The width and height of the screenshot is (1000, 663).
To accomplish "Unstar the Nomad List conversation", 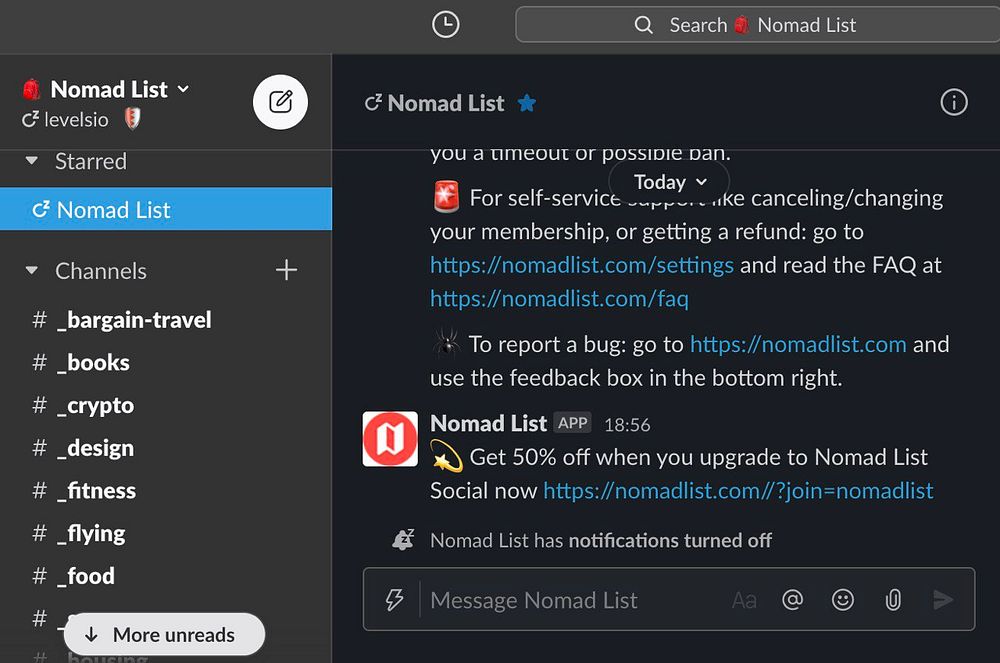I will point(527,103).
